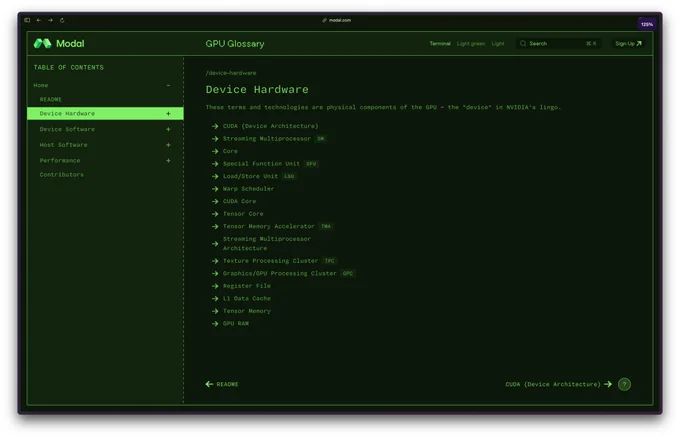Switch to the Light theme
This screenshot has height=438, width=680.
(x=498, y=43)
